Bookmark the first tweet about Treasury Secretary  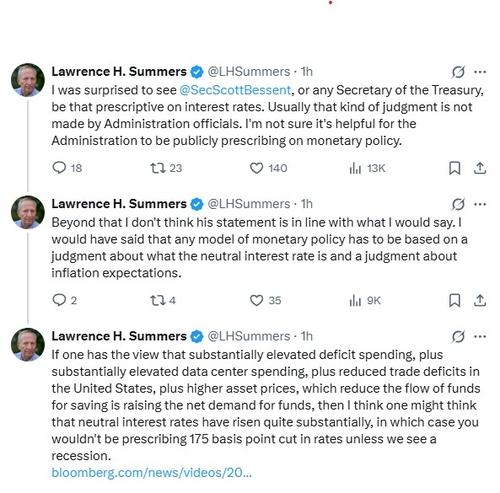pos(455,168)
